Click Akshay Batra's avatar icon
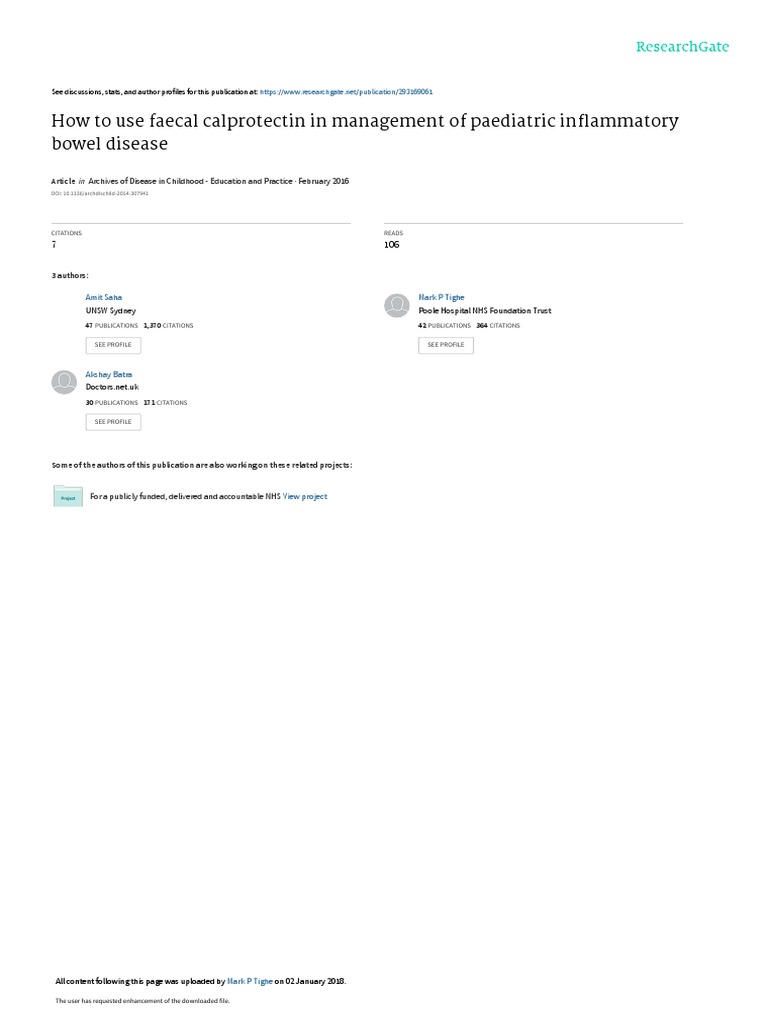The image size is (768, 1024). (x=64, y=382)
